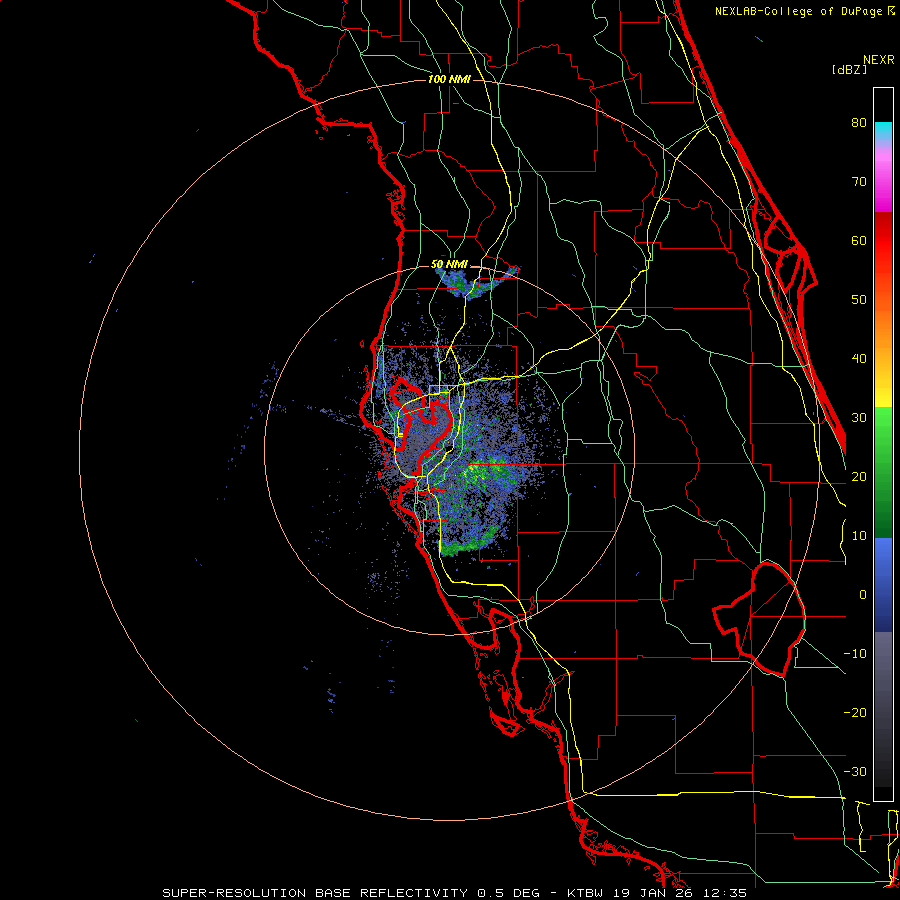Click the [dBZ] units label
The height and width of the screenshot is (900, 900).
(x=849, y=69)
